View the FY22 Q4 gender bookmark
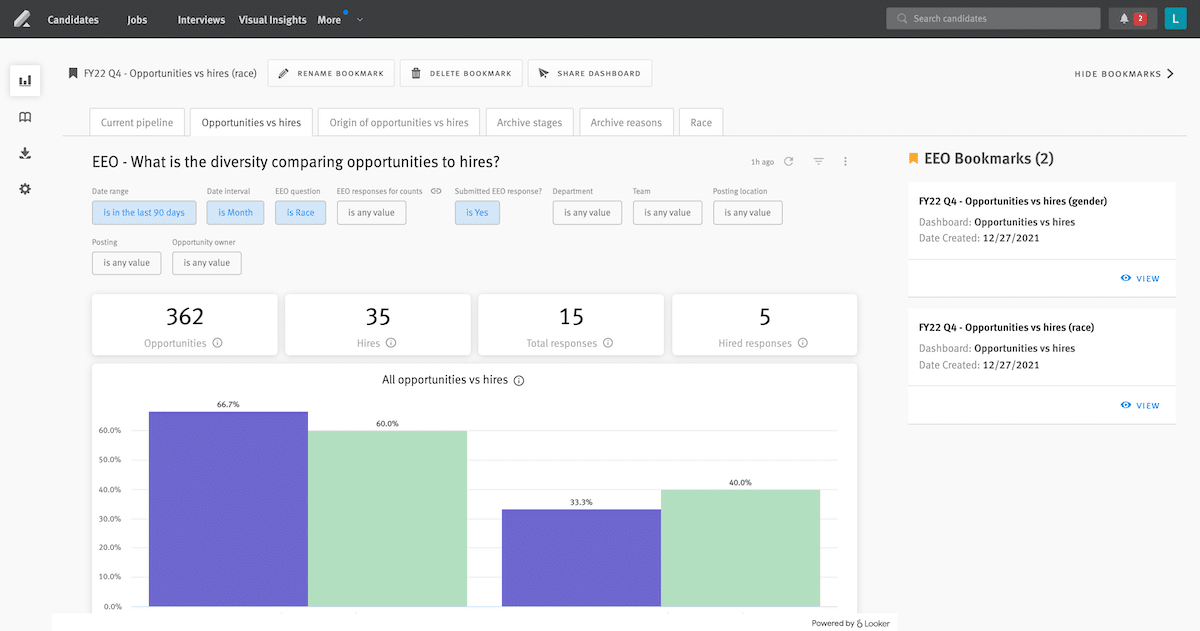 point(1141,279)
